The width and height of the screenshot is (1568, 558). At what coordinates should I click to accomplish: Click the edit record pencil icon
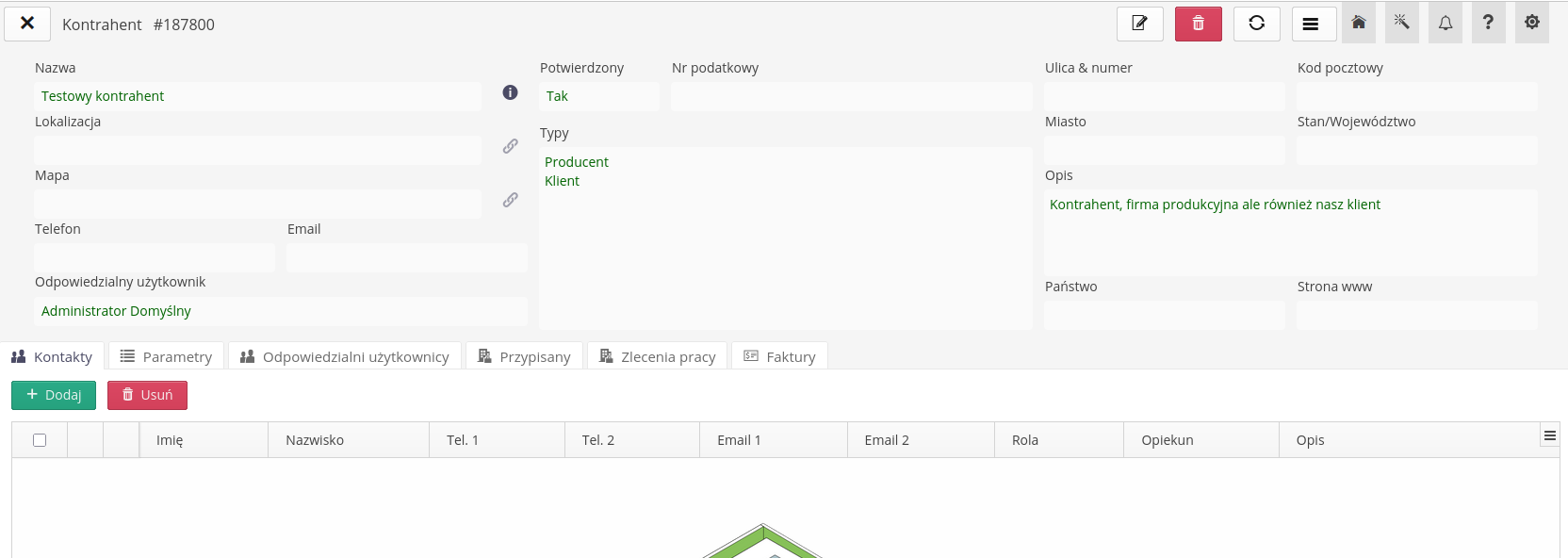pos(1139,24)
